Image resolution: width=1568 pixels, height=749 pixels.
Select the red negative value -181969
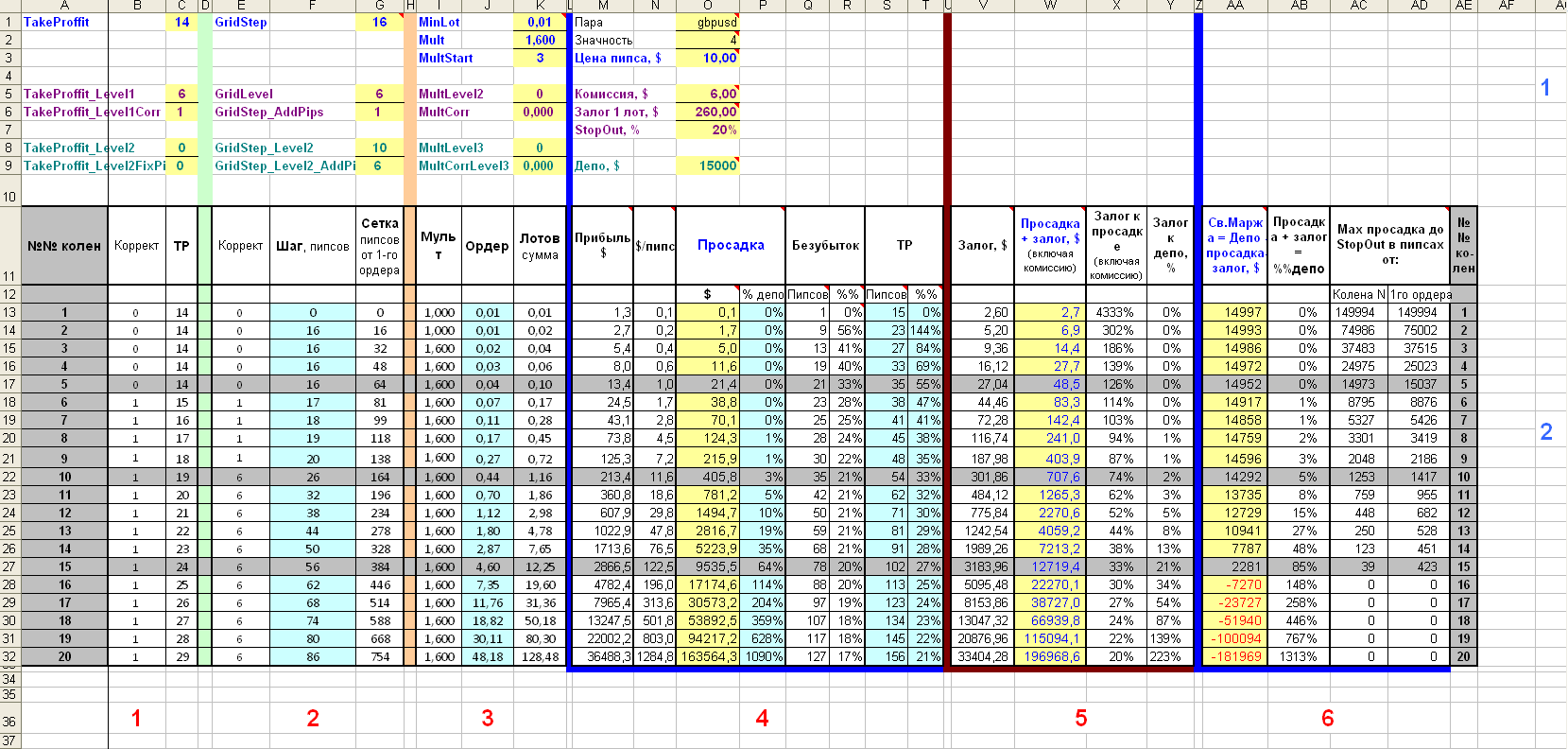click(1235, 656)
